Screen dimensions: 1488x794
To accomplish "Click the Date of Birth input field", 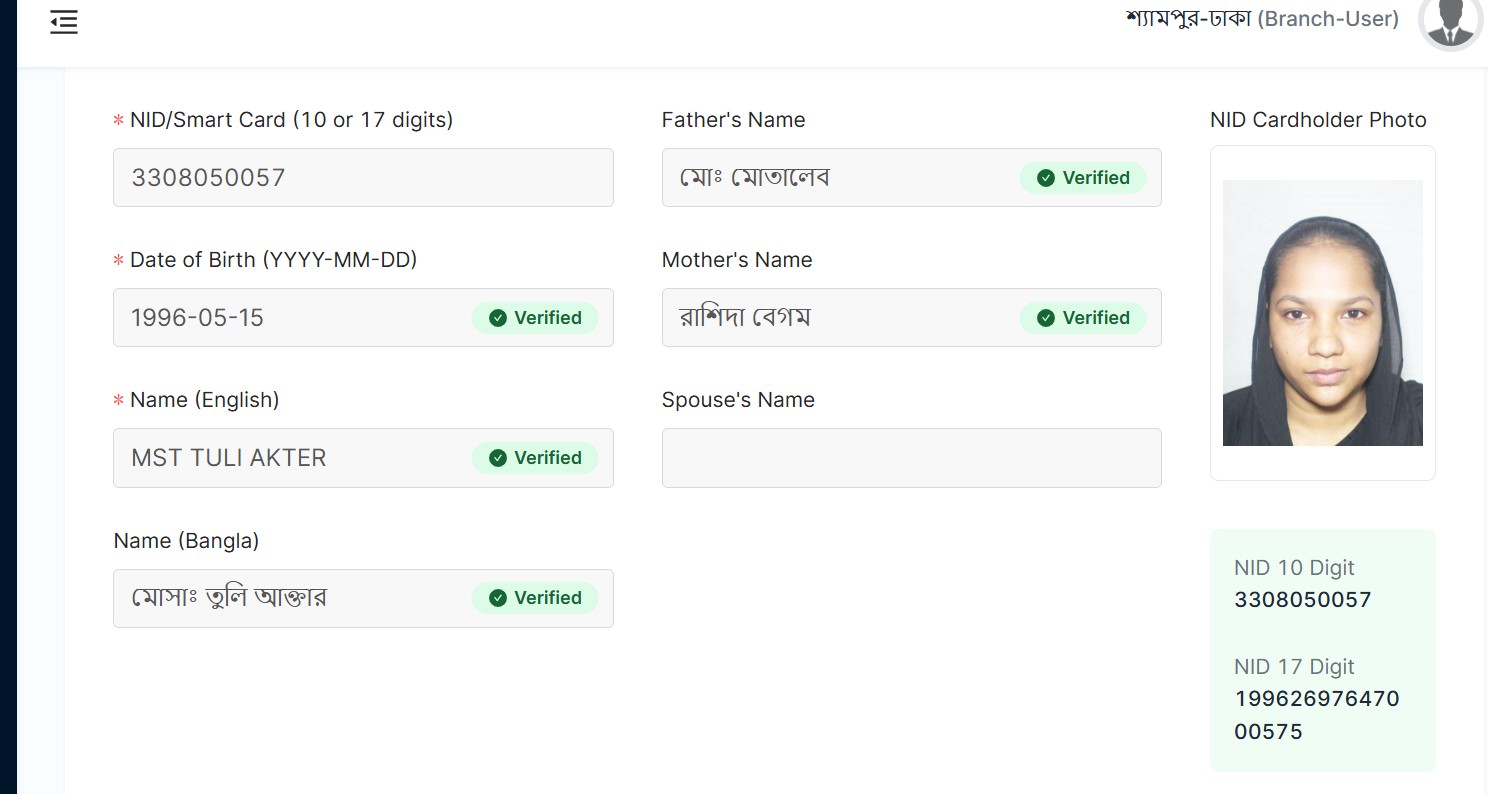I will [290, 318].
